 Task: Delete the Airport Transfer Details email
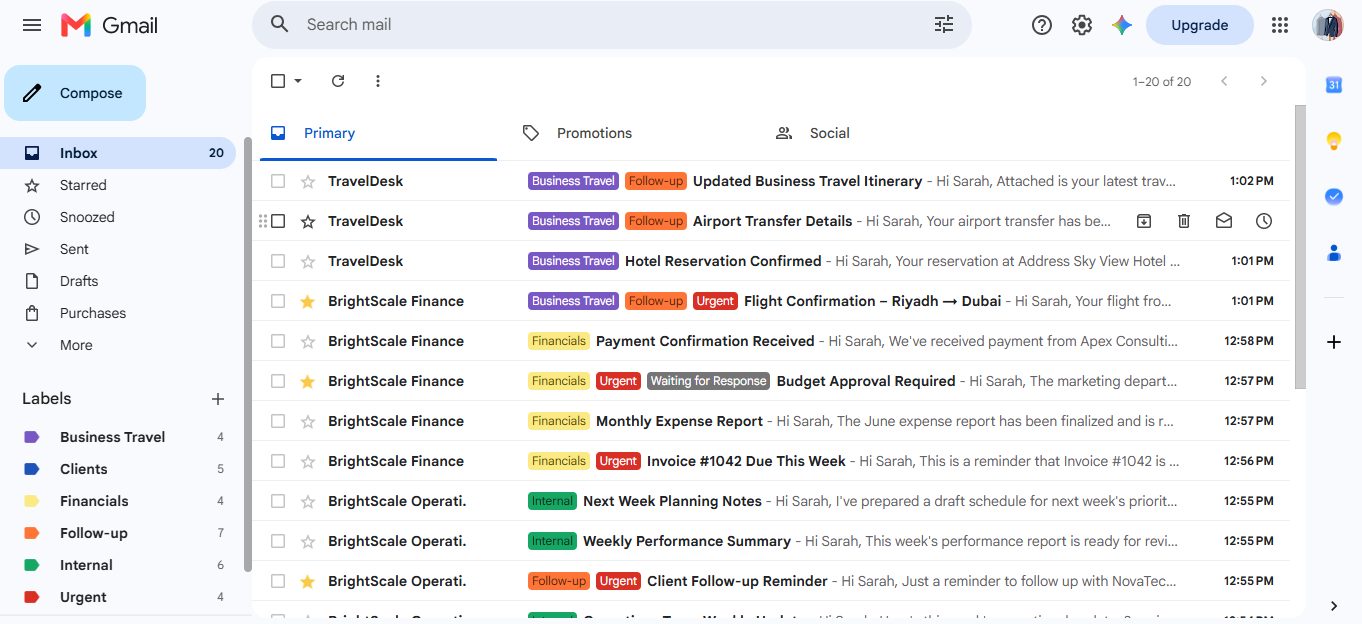tap(1184, 221)
